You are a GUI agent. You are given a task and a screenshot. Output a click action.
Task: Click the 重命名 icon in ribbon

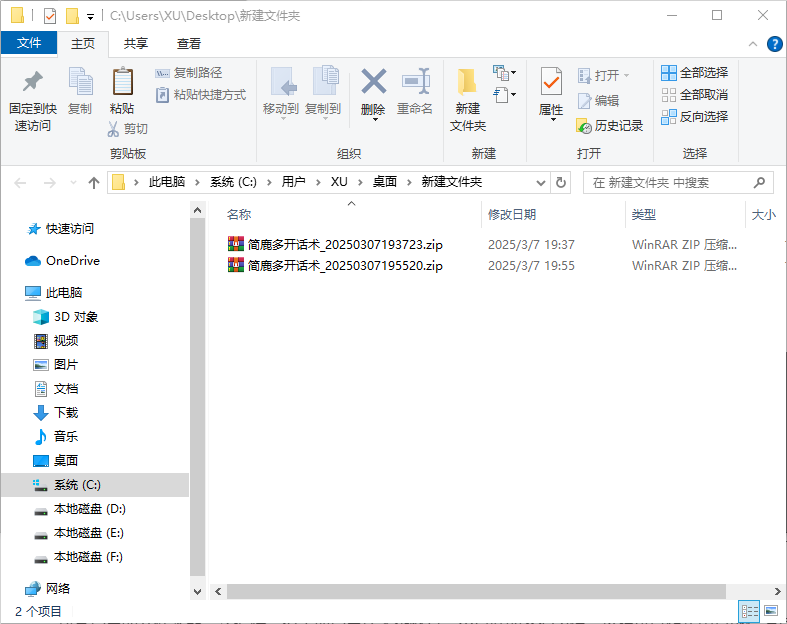[x=415, y=82]
